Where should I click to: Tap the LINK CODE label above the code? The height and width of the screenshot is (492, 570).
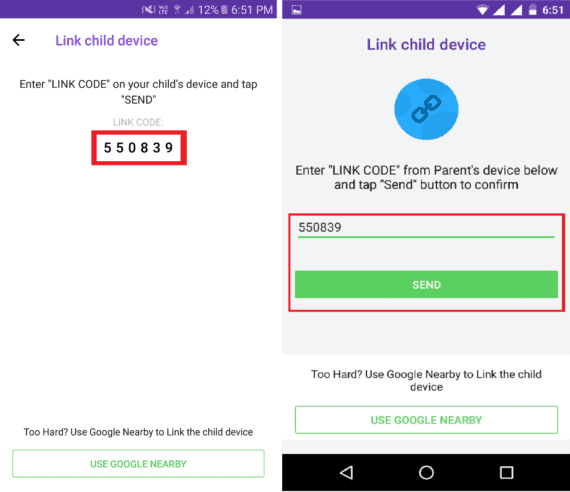[x=138, y=122]
